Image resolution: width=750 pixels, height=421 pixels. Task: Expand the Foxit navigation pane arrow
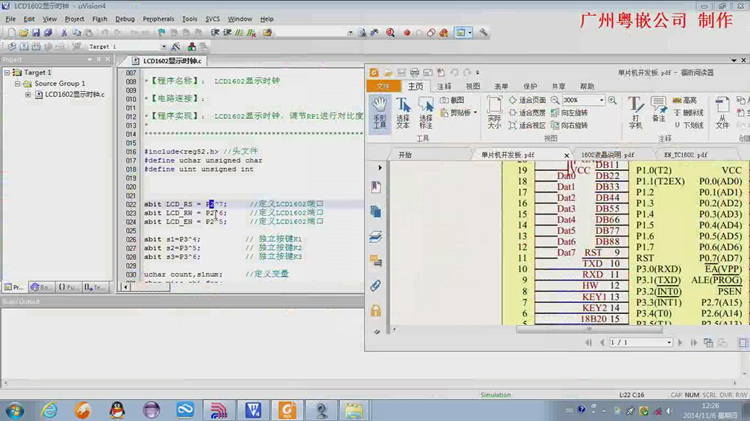[380, 167]
